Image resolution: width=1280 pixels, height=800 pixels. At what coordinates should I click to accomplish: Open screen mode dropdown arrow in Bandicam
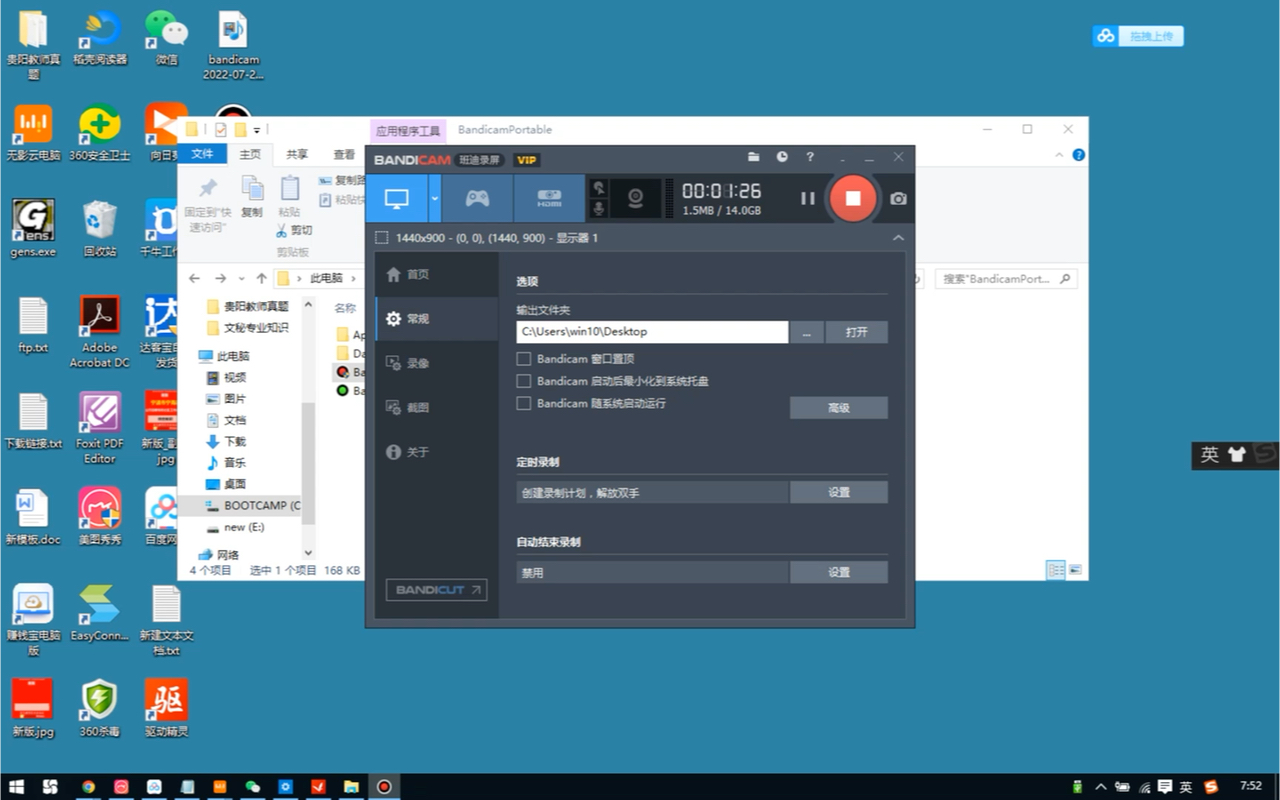click(435, 198)
